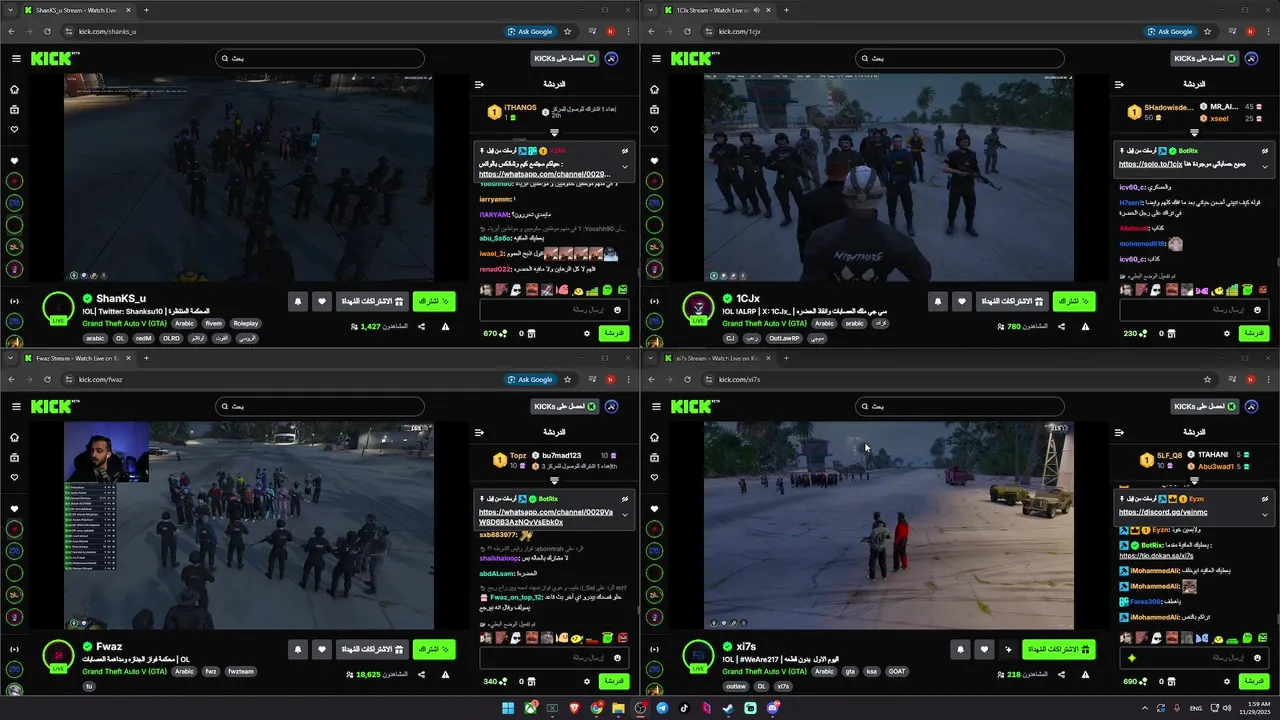
Task: Collapse the leaderboard arrow in Fwaz chat
Action: (x=554, y=480)
